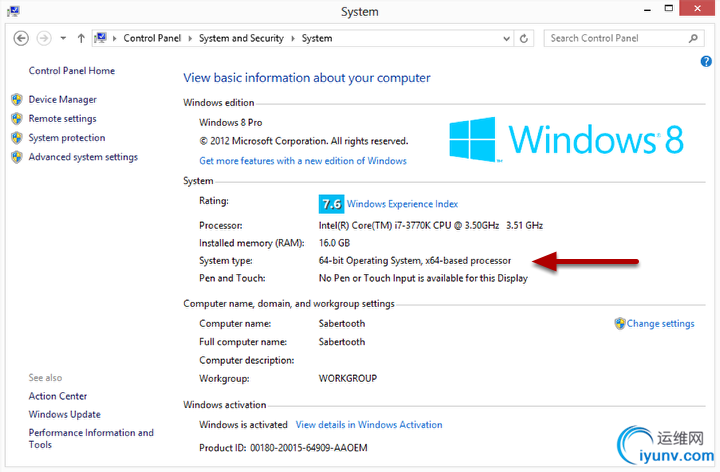Click the Up one level arrow
Screen dimensions: 720x472
(81, 39)
